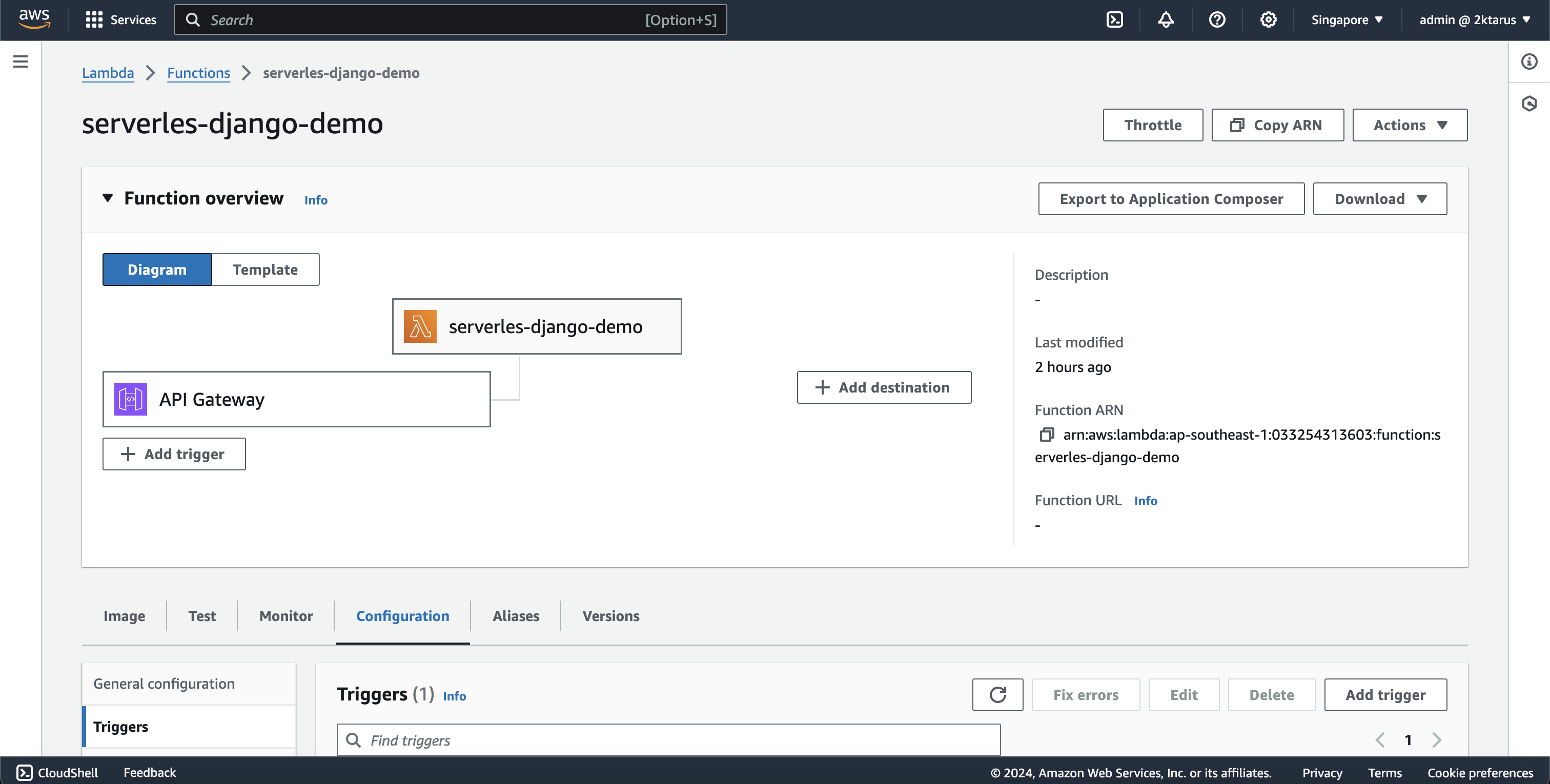Open the Test tab
This screenshot has width=1550, height=784.
point(201,615)
